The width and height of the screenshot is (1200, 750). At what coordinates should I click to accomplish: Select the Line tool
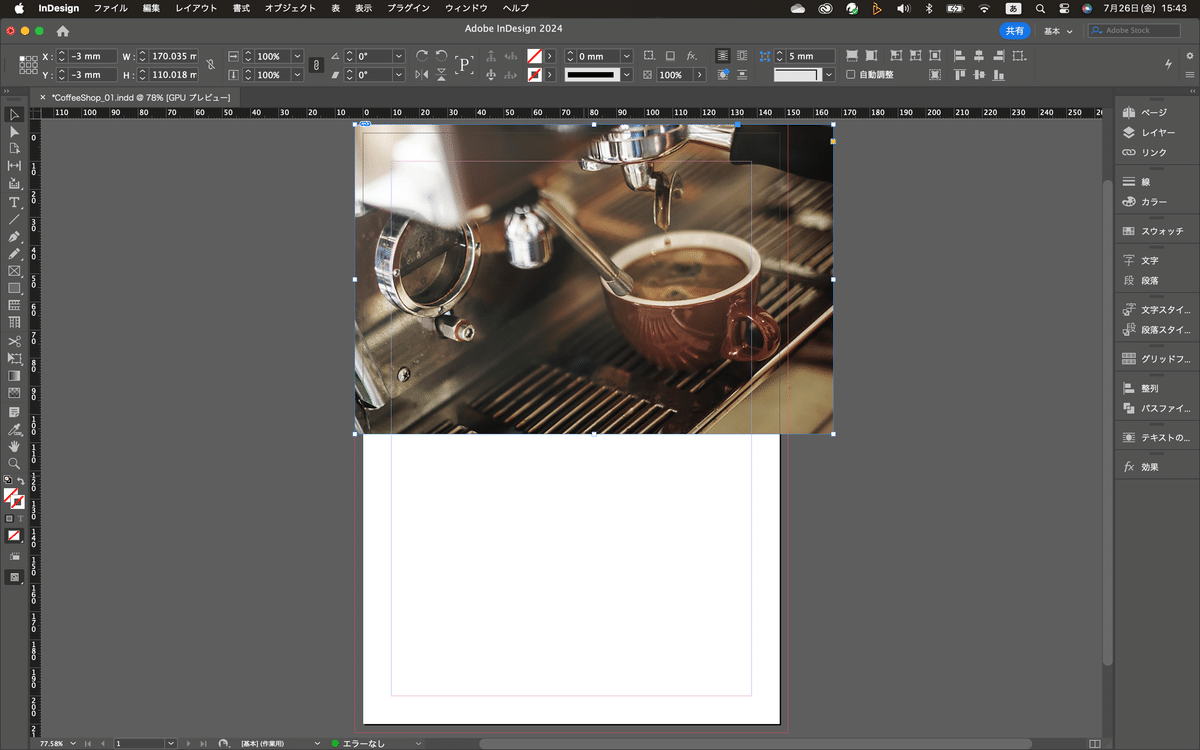[x=14, y=219]
